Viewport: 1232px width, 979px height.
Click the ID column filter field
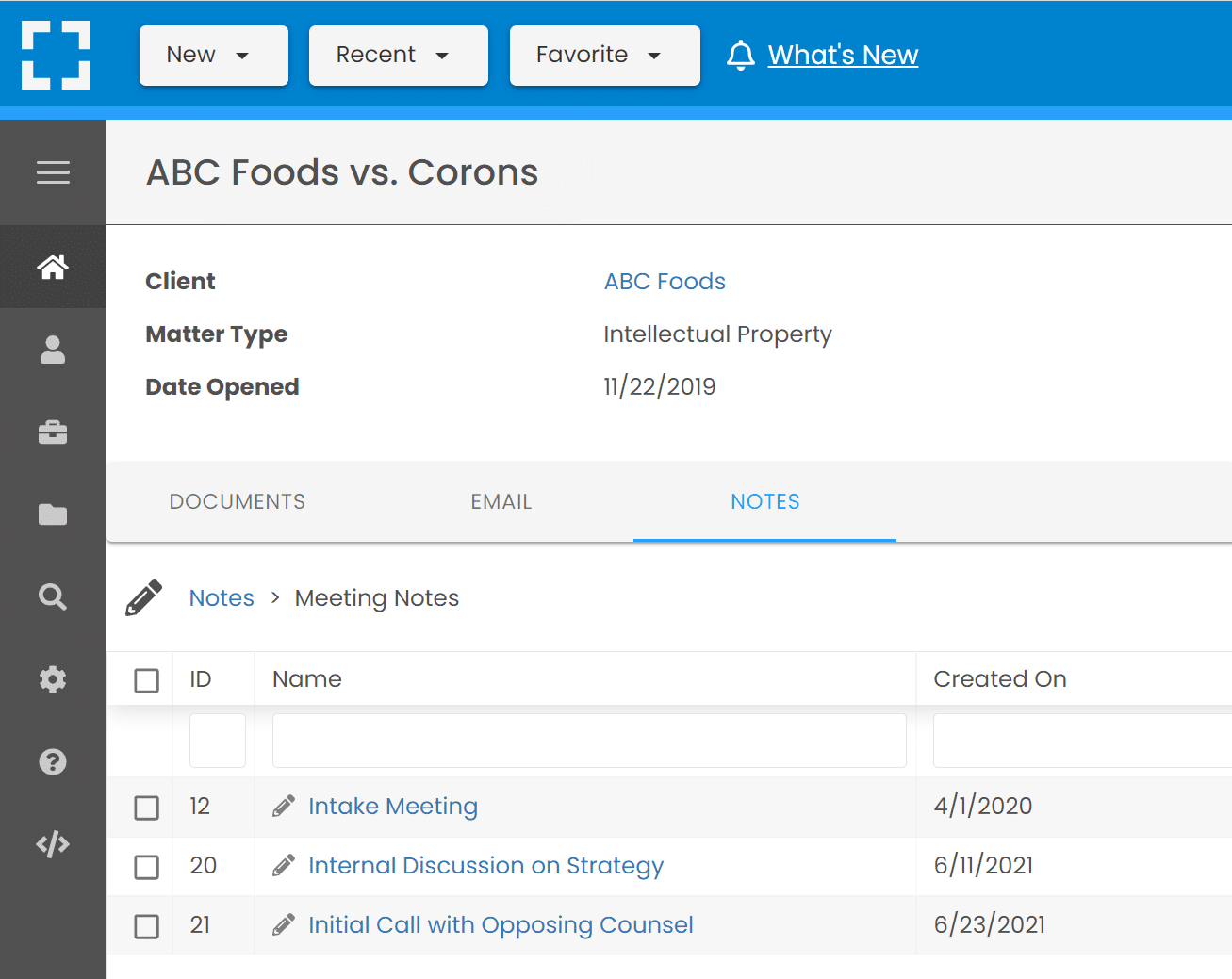coord(218,741)
